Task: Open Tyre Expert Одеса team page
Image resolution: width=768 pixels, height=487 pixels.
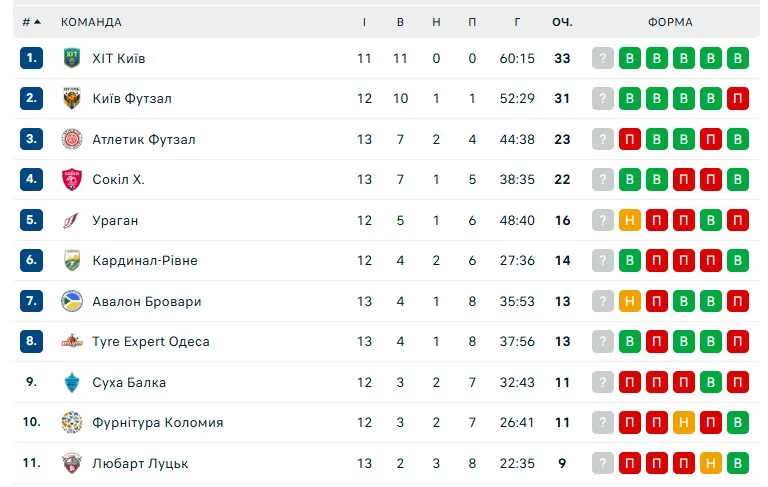Action: coord(150,342)
